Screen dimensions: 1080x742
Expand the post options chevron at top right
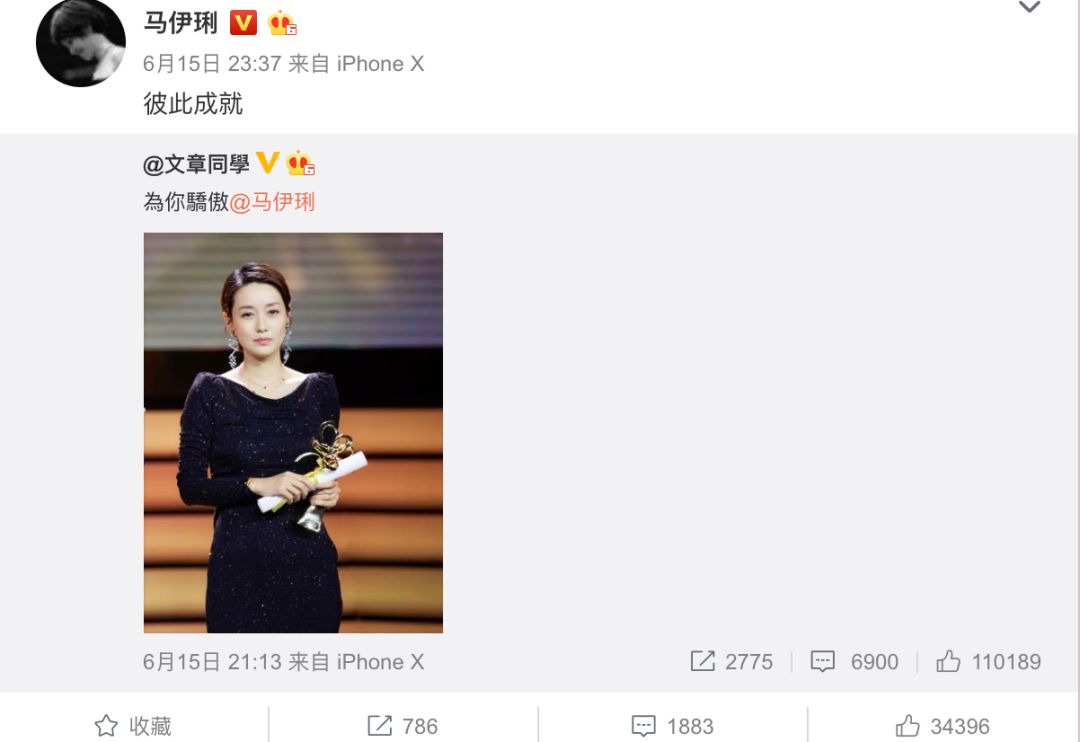pos(1029,8)
